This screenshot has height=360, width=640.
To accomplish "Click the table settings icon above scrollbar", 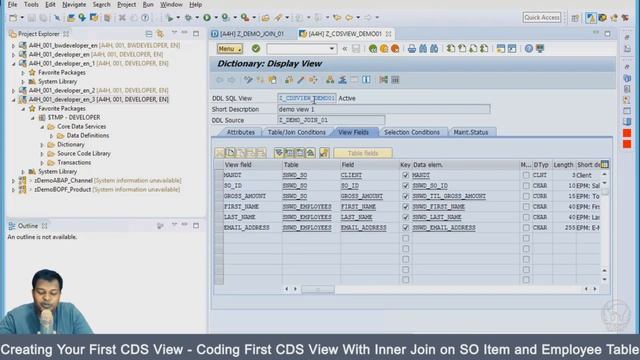I will [604, 164].
